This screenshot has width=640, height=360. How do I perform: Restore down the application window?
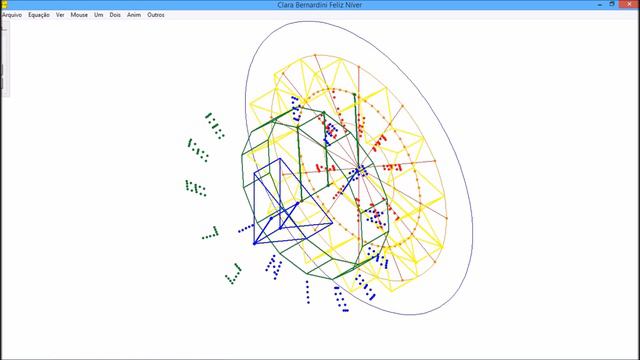[612, 4]
